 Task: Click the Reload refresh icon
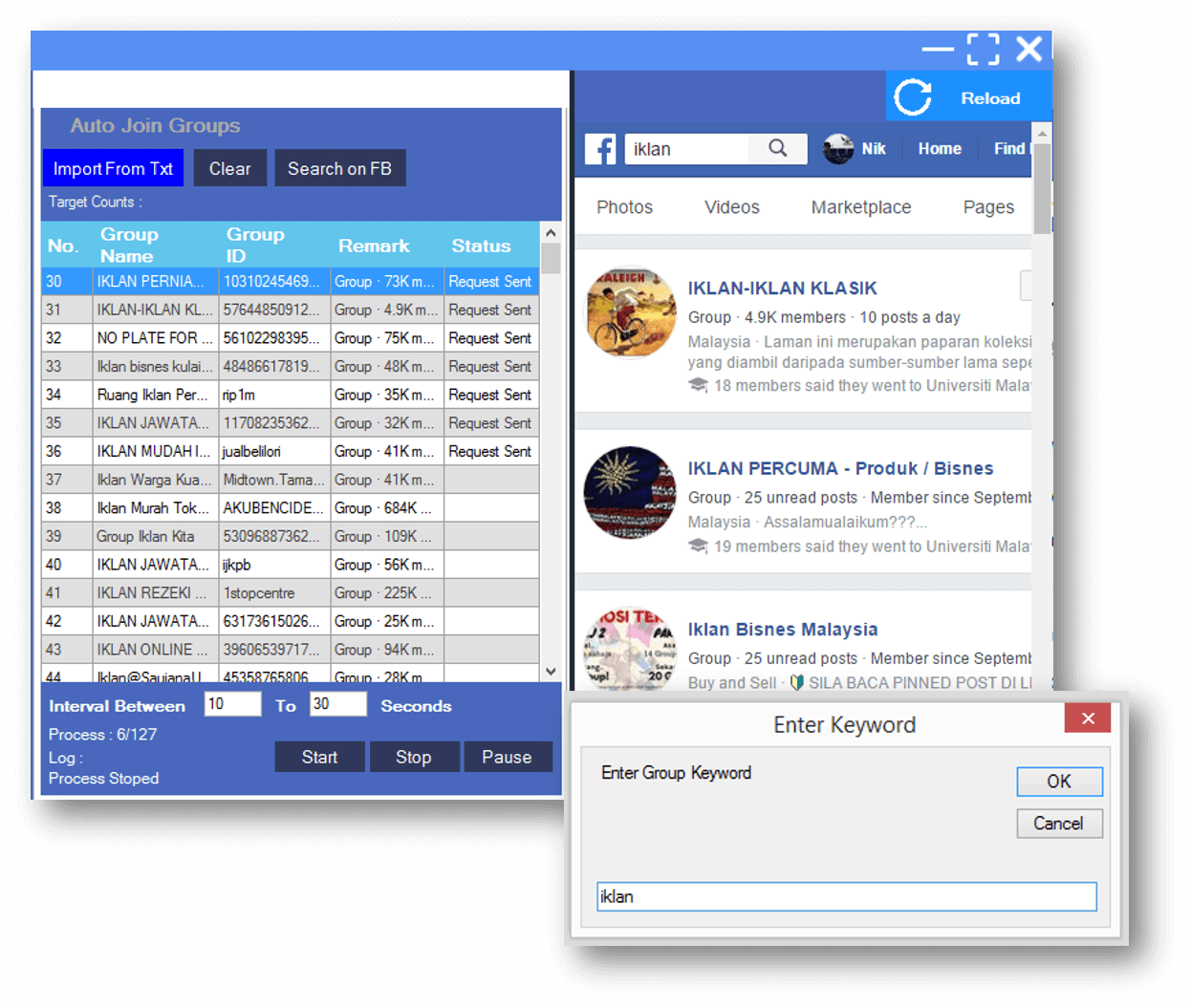point(913,97)
